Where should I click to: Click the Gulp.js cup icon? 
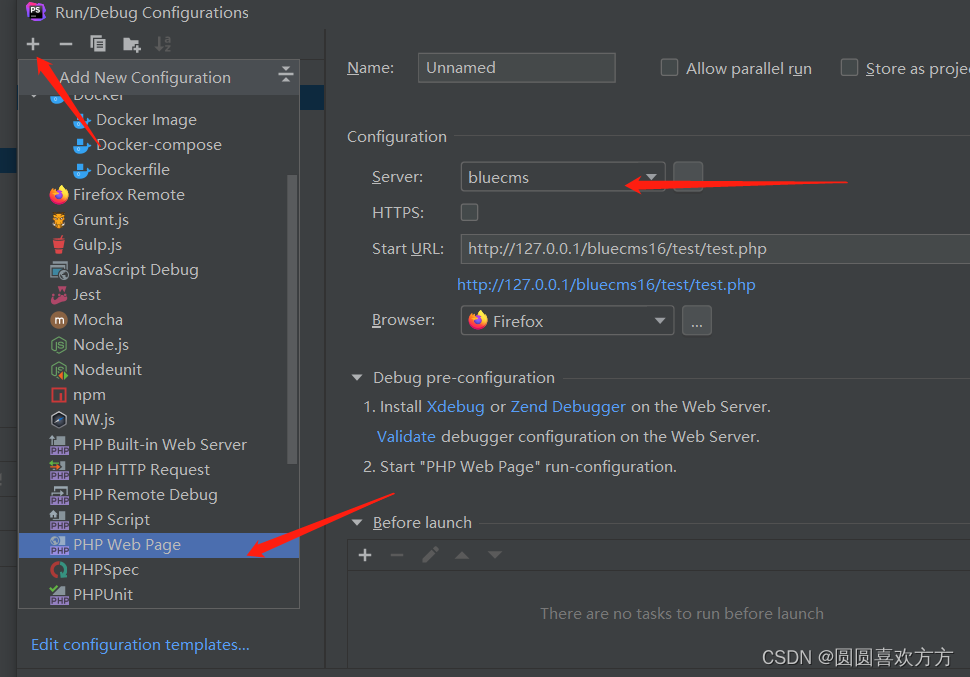(x=59, y=245)
